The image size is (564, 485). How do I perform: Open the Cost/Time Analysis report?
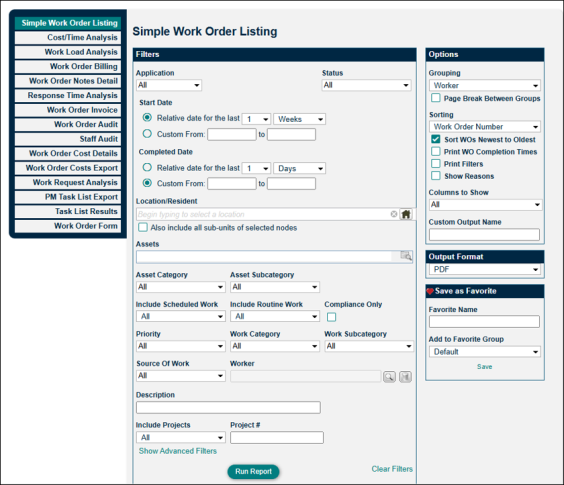point(68,37)
